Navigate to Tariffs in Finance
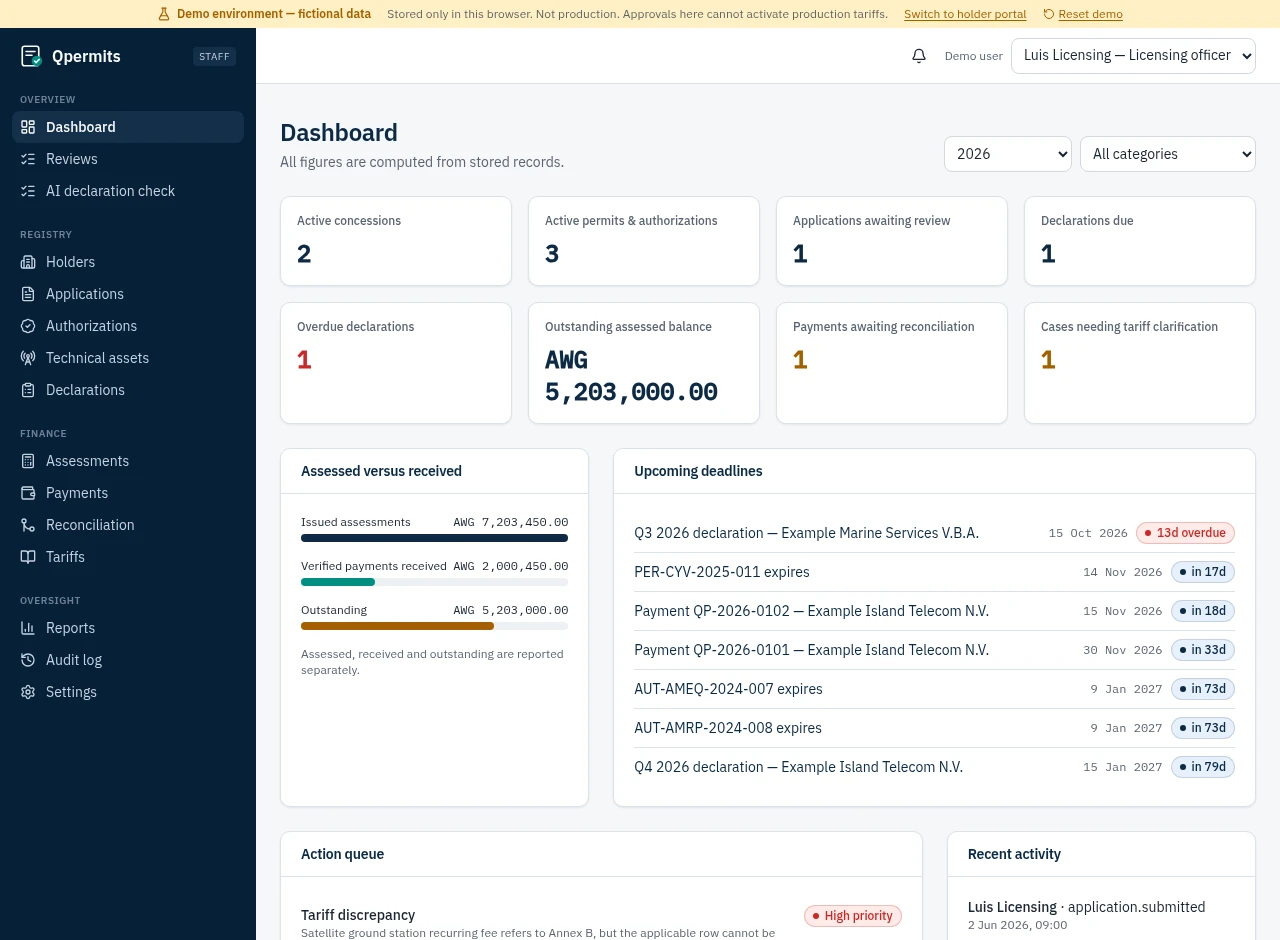This screenshot has height=940, width=1280. 128,557
